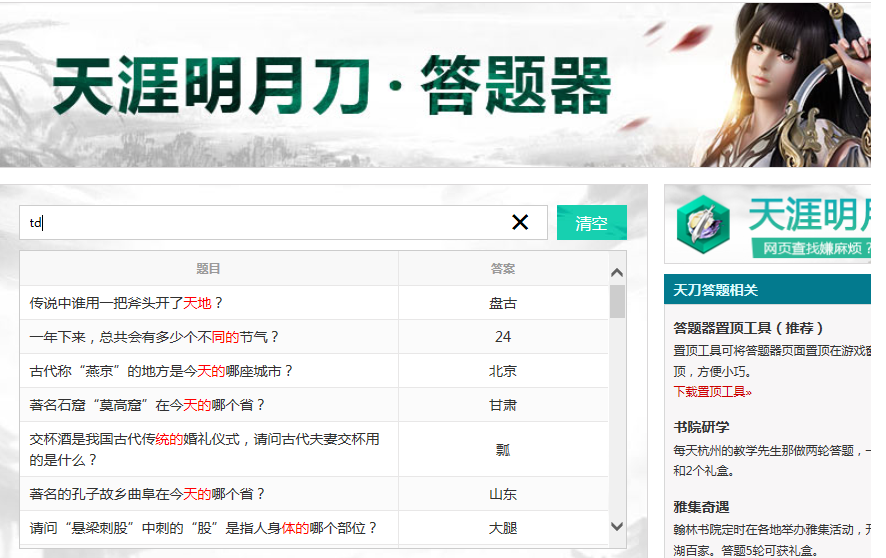Viewport: 886px width, 558px height.
Task: Select the answer cell 北京
Action: tap(503, 371)
